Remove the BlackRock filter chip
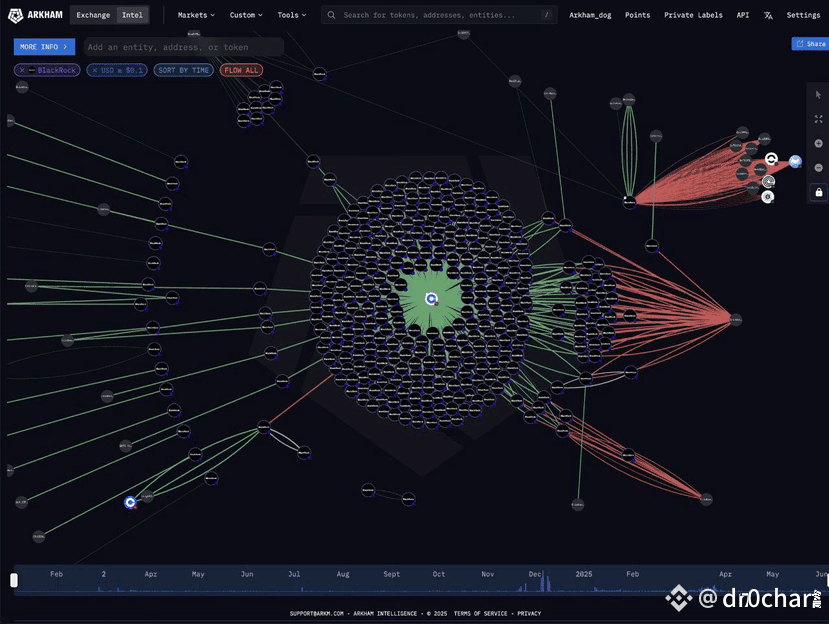829x624 pixels. click(x=22, y=70)
